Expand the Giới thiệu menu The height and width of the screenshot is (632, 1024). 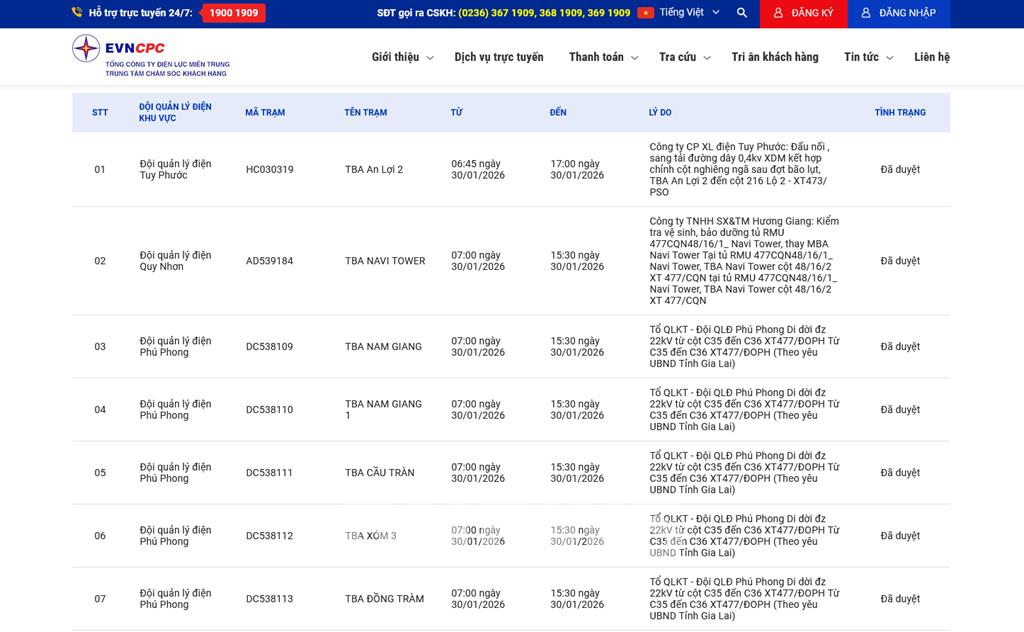click(402, 57)
